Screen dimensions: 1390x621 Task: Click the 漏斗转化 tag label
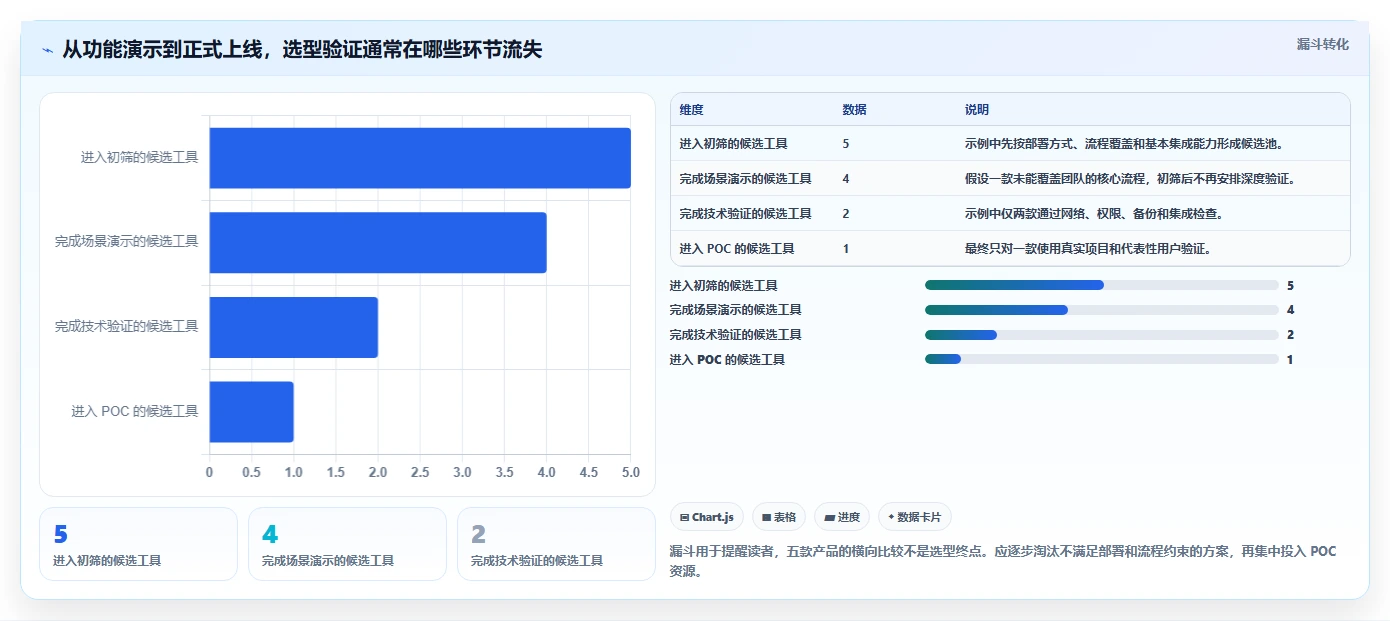tap(1323, 44)
